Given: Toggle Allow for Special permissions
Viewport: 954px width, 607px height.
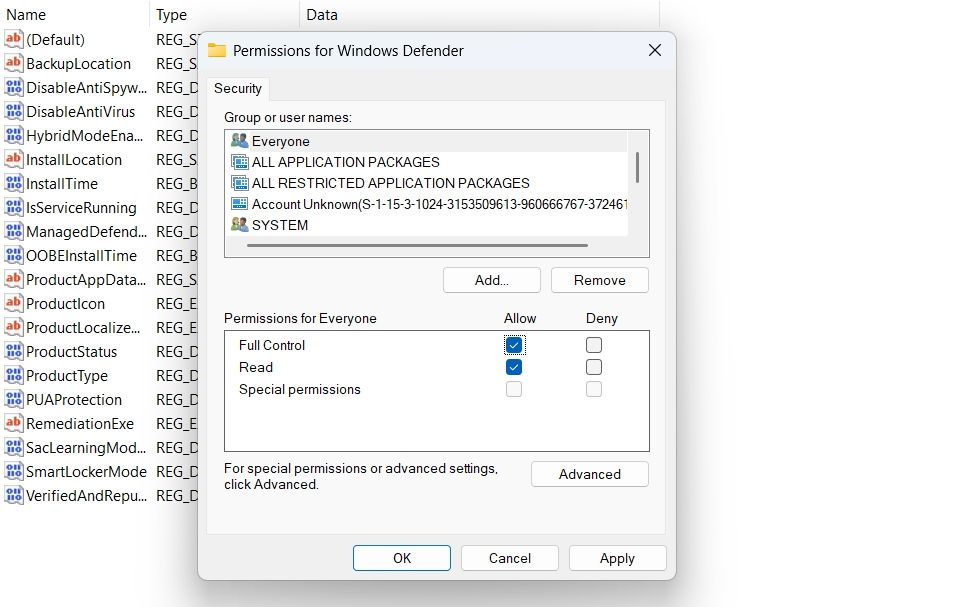Looking at the screenshot, I should (x=514, y=389).
